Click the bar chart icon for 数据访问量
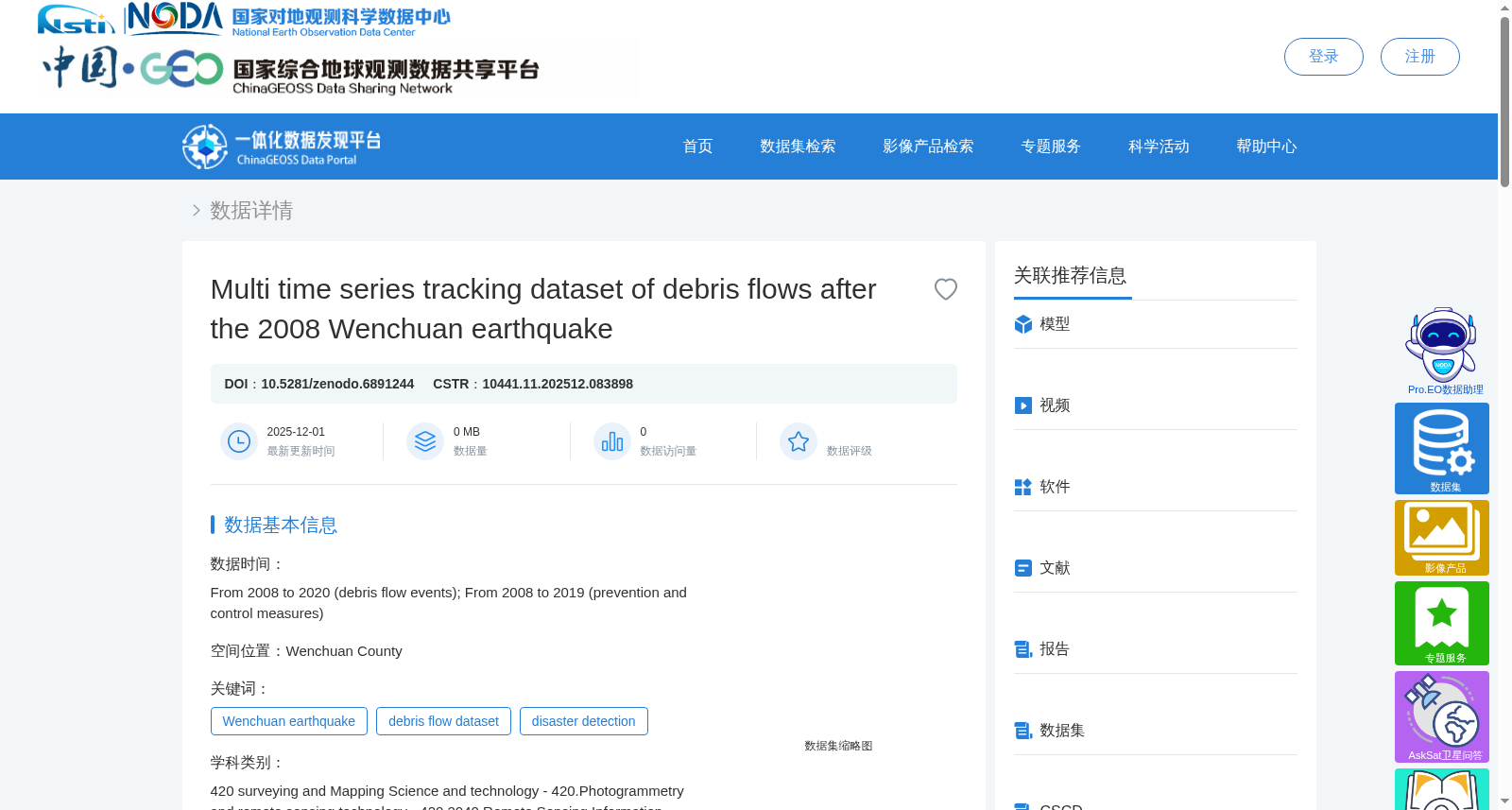This screenshot has height=810, width=1512. pos(612,441)
